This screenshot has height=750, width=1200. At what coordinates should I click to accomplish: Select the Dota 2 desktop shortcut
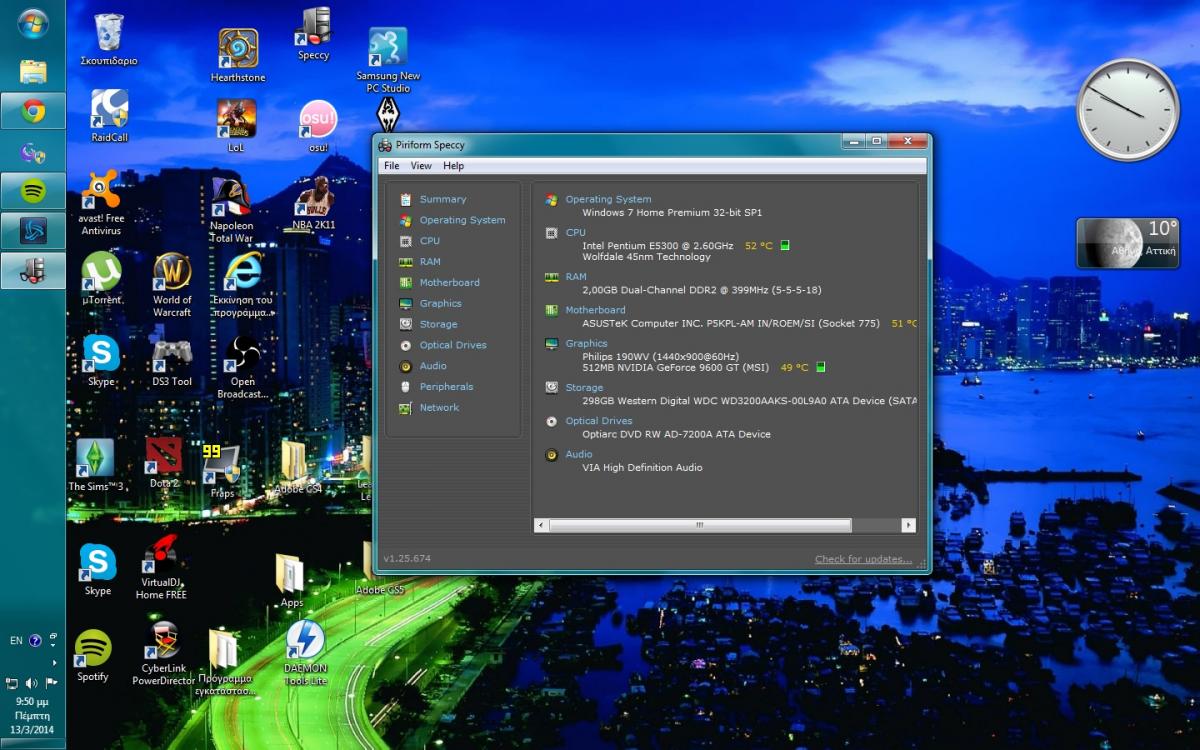pos(164,462)
